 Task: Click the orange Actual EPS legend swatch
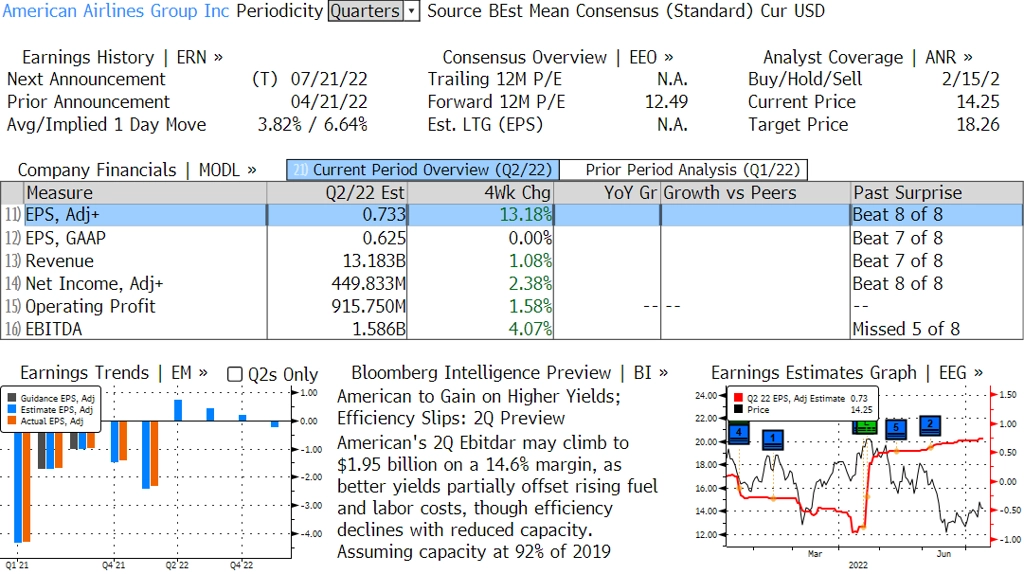coord(12,421)
